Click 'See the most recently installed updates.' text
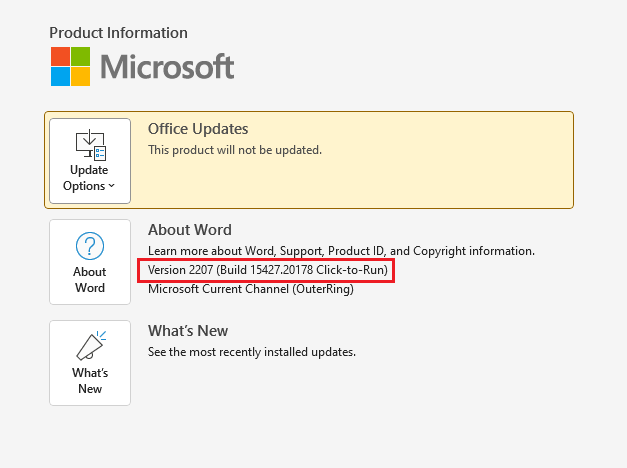The image size is (627, 468). coord(252,352)
